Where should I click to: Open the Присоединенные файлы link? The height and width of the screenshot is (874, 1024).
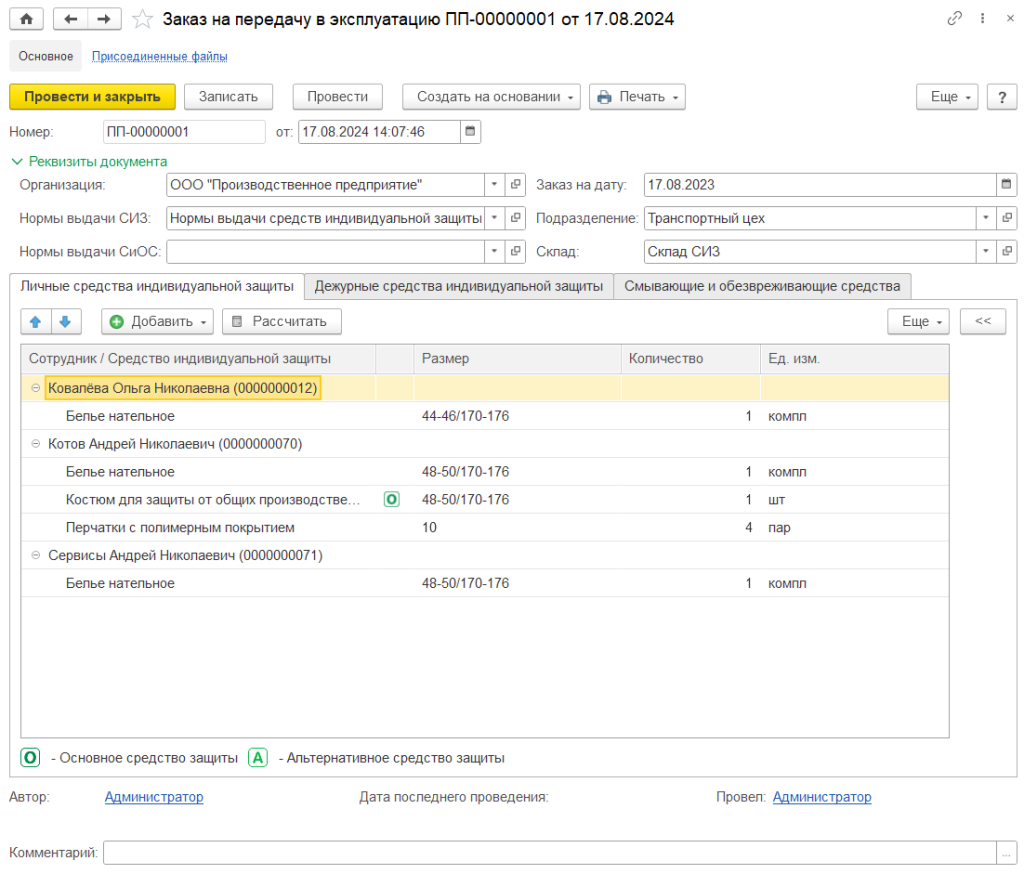tap(159, 56)
